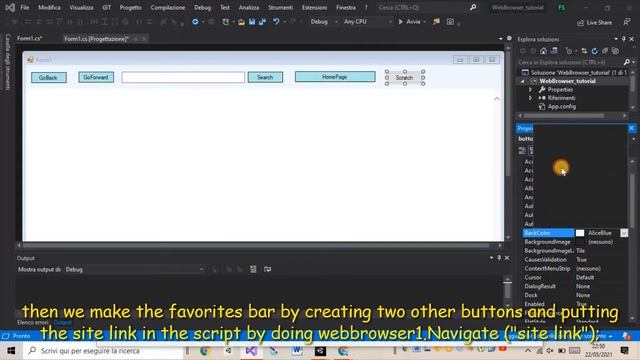
Task: Close the color picker popup with X
Action: (x=631, y=128)
